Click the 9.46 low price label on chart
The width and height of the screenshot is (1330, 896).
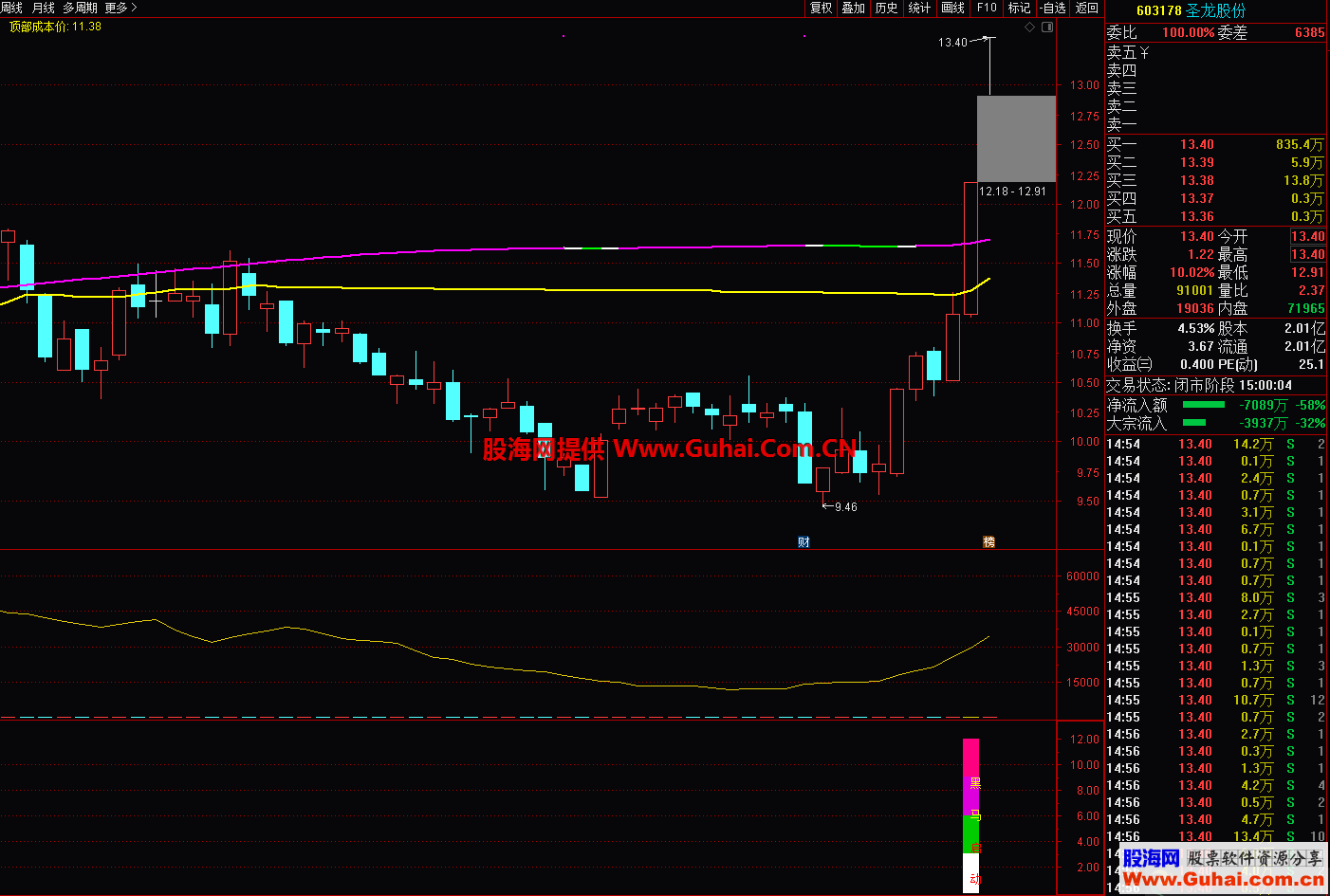(846, 507)
